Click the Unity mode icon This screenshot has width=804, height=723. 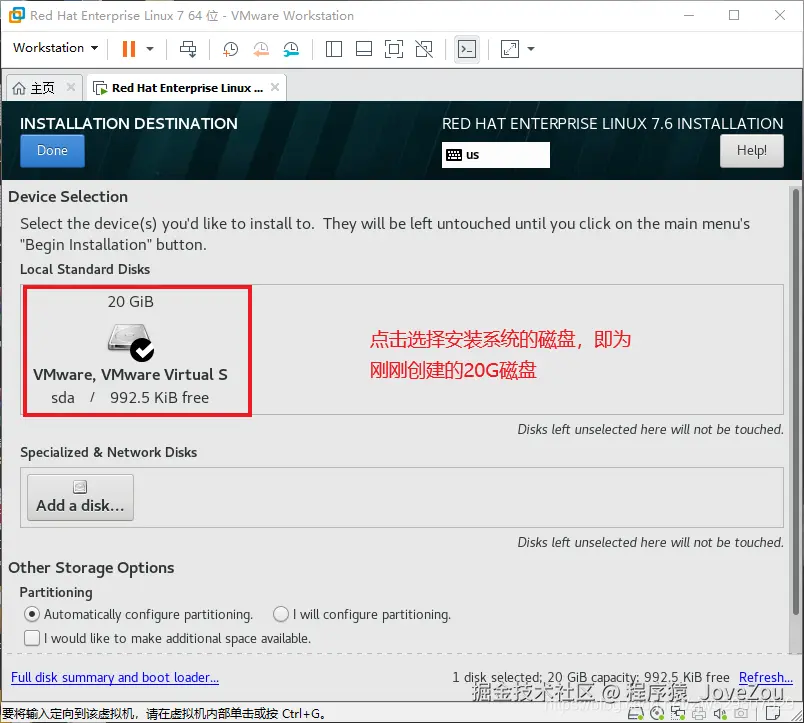pyautogui.click(x=424, y=49)
